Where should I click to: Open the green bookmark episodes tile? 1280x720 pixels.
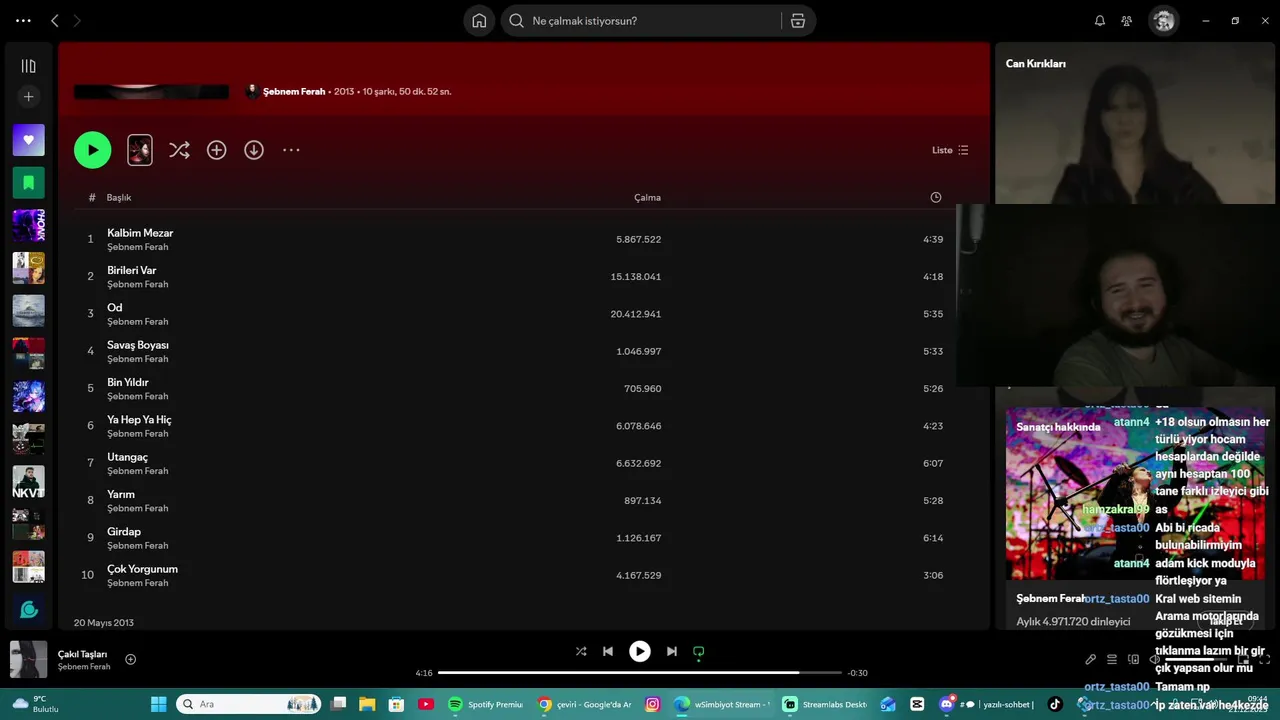point(28,183)
